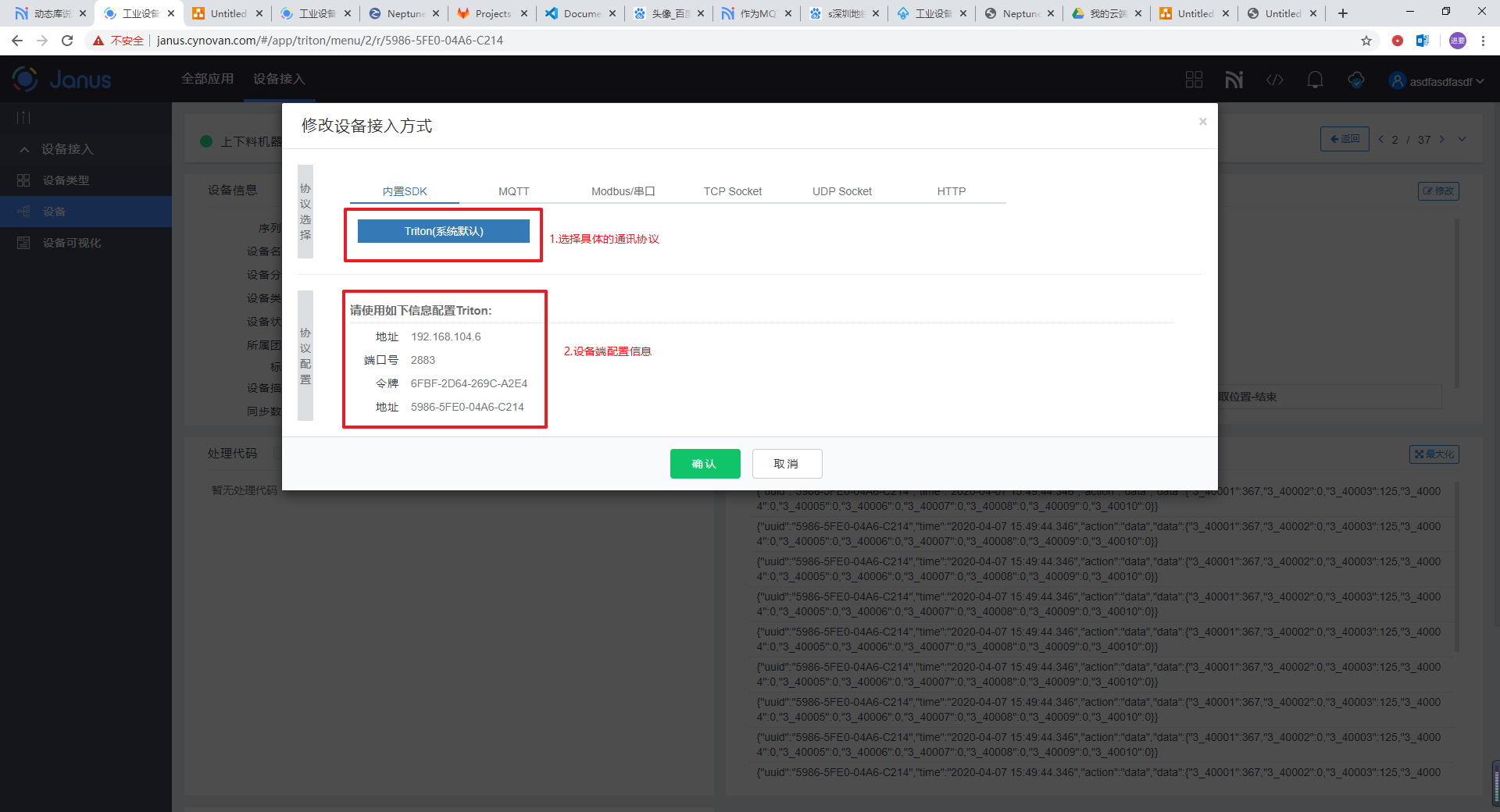Click the 暂无处理代码 placeholder text

tap(244, 490)
